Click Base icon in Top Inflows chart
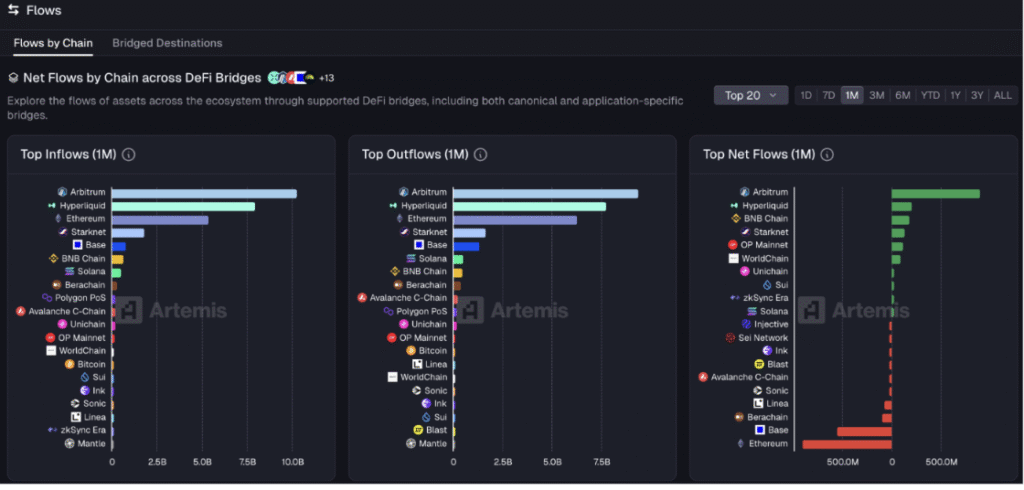 coord(78,245)
